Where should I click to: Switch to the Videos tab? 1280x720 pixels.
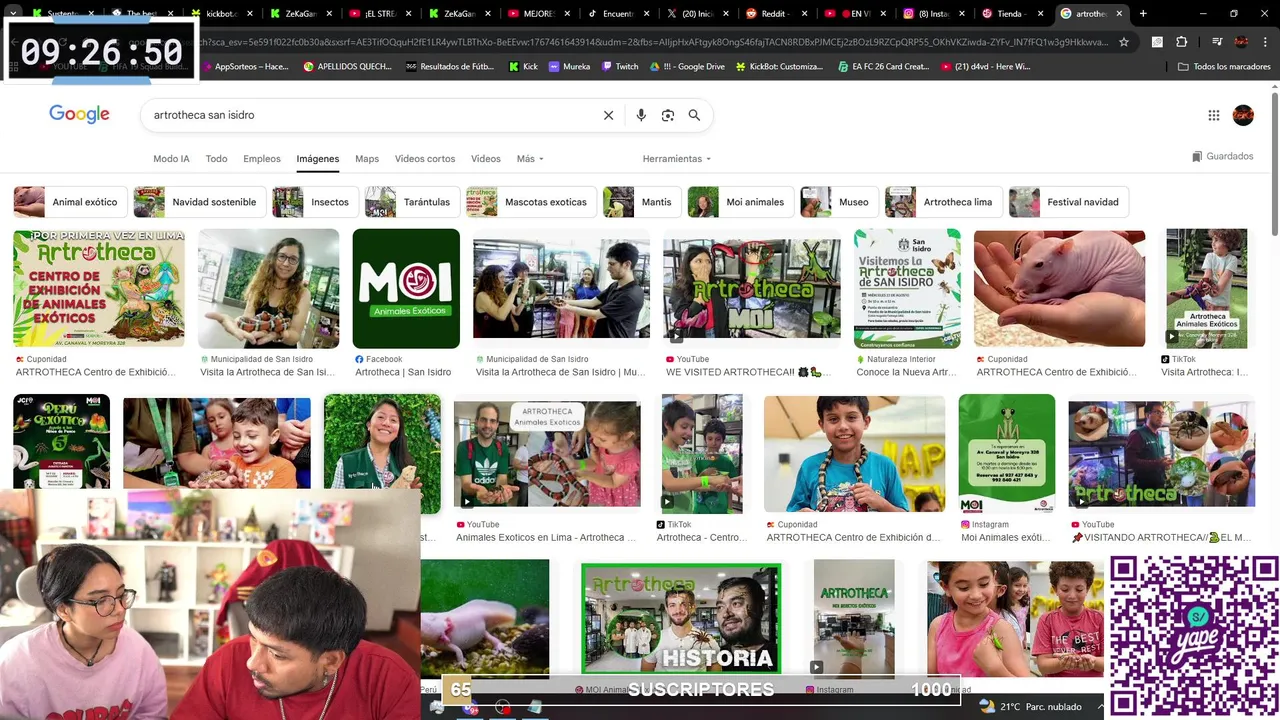486,159
